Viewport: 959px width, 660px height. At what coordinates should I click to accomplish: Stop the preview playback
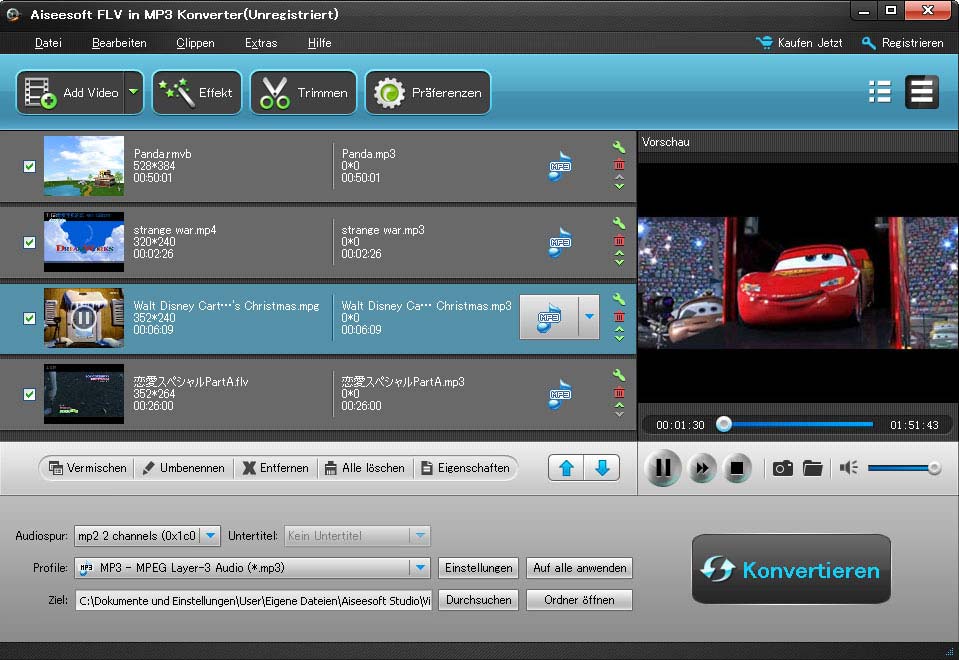(x=737, y=469)
